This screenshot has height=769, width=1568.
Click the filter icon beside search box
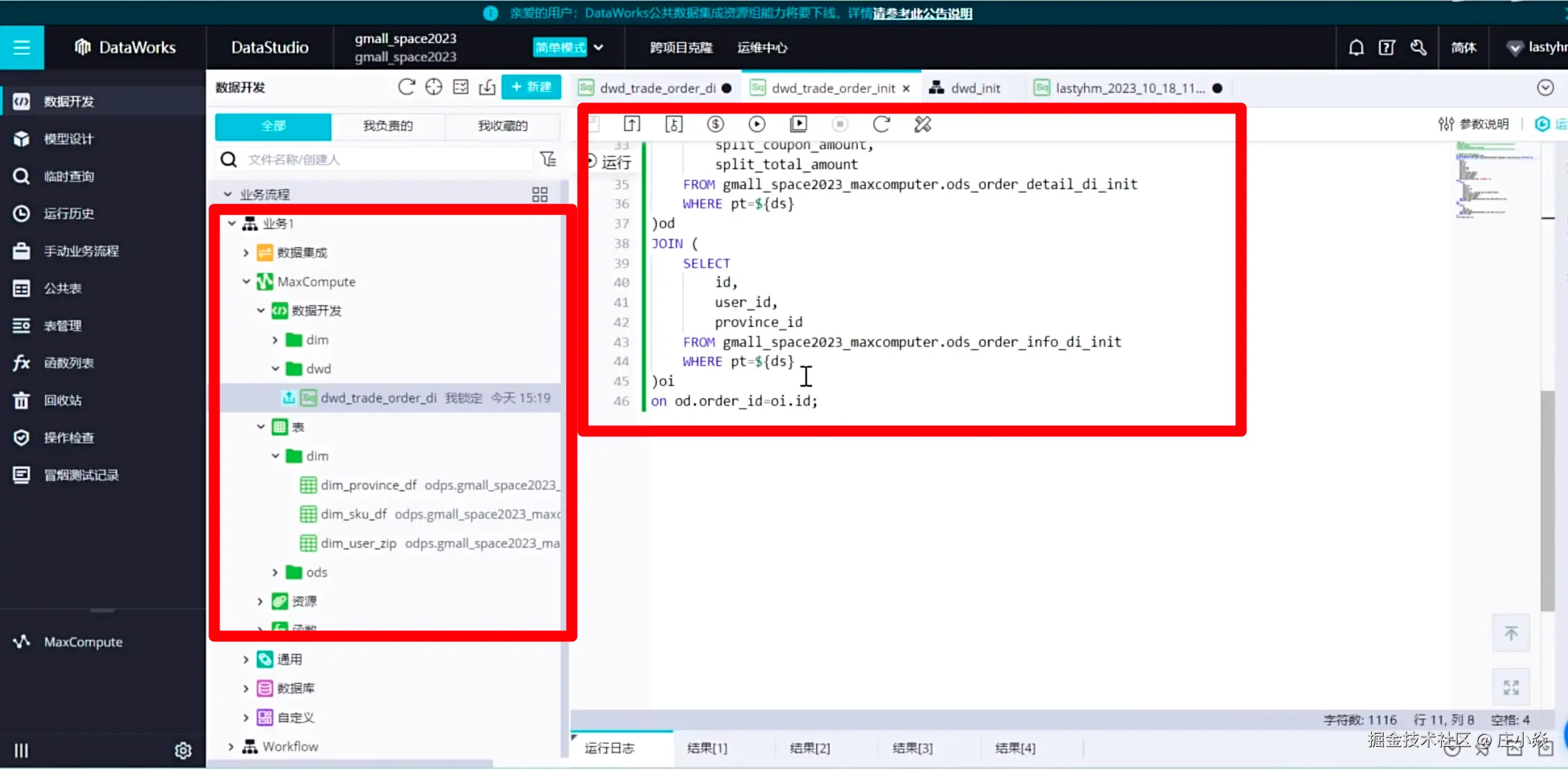coord(548,159)
